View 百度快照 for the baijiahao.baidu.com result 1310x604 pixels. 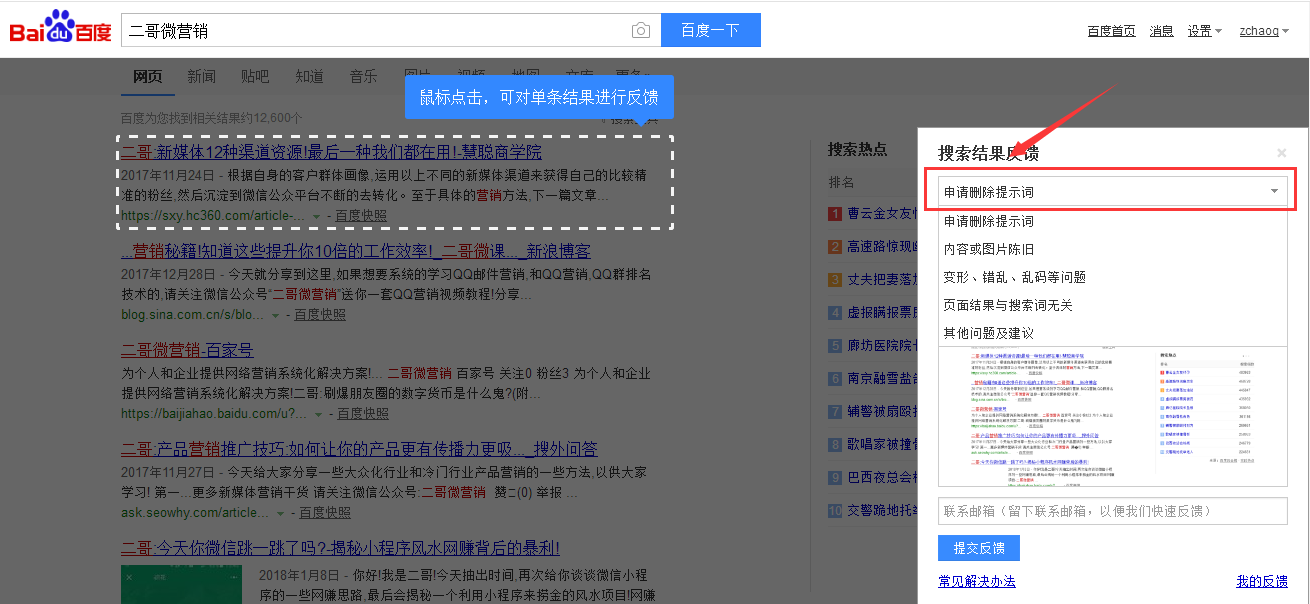[363, 413]
